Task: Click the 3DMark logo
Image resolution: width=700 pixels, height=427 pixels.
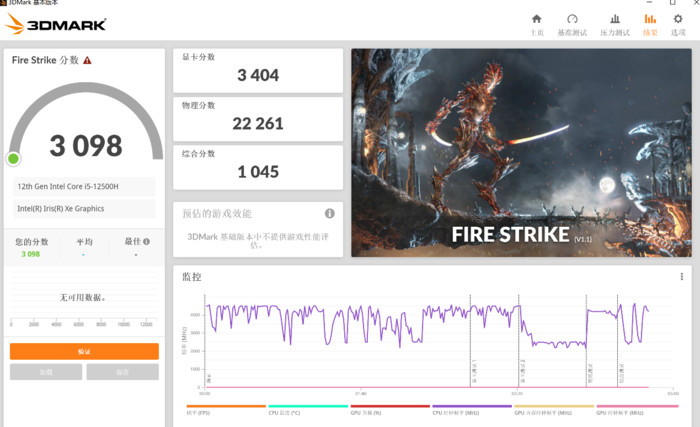Action: pyautogui.click(x=56, y=24)
